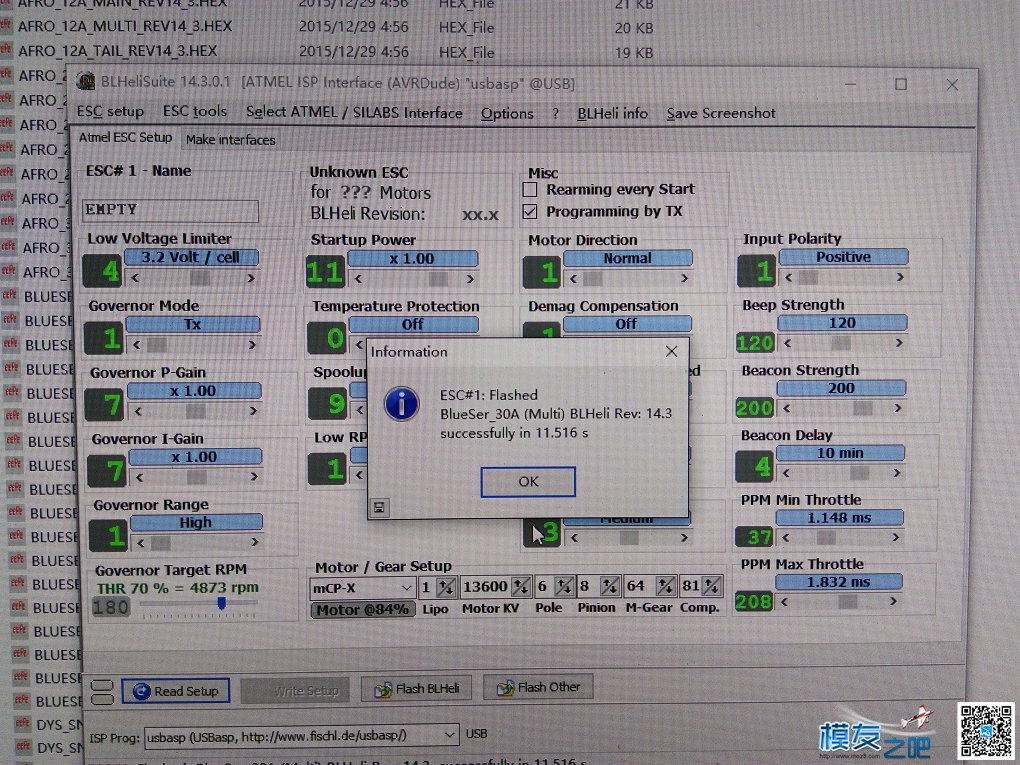Open the BLHeli info menu
The width and height of the screenshot is (1020, 765).
612,114
